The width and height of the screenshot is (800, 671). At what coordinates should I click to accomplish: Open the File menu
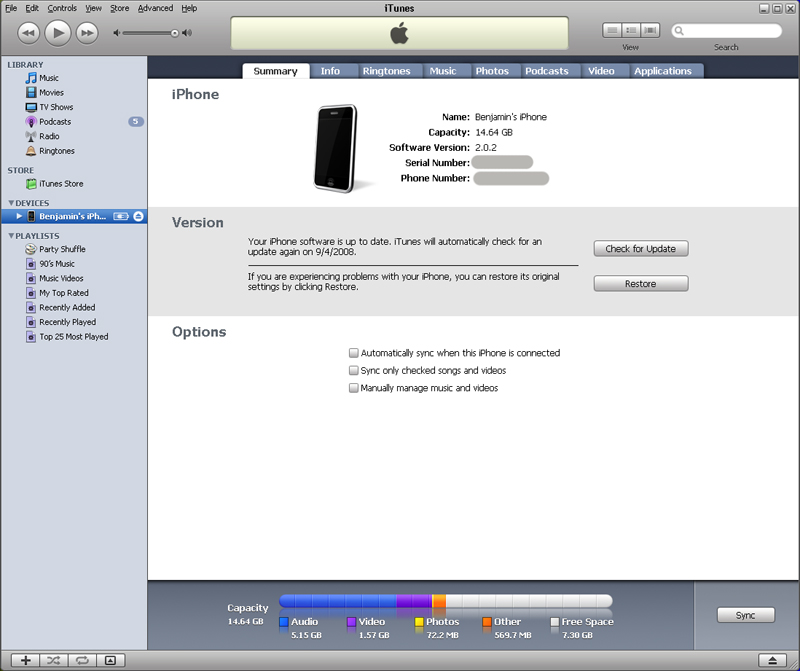tap(11, 8)
